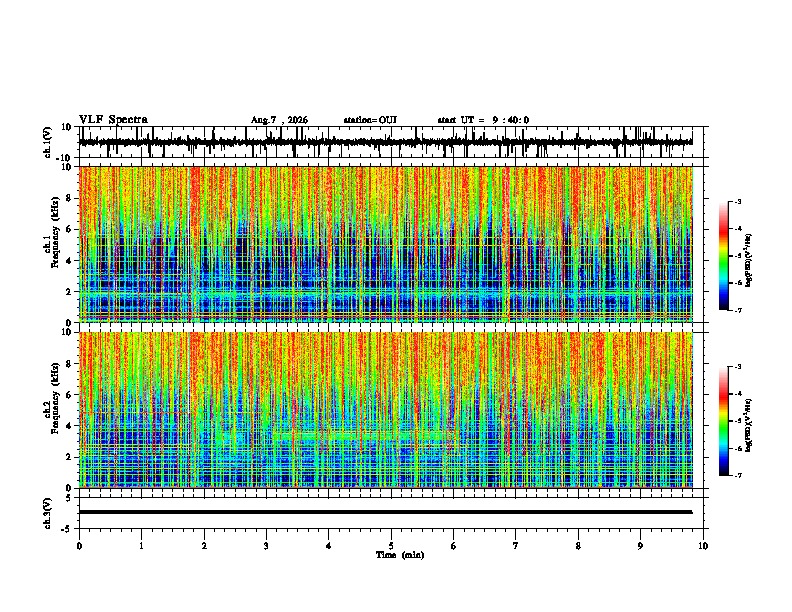Click the "start UT = 9 :40: 0" label
This screenshot has height=612, width=792.
(483, 120)
